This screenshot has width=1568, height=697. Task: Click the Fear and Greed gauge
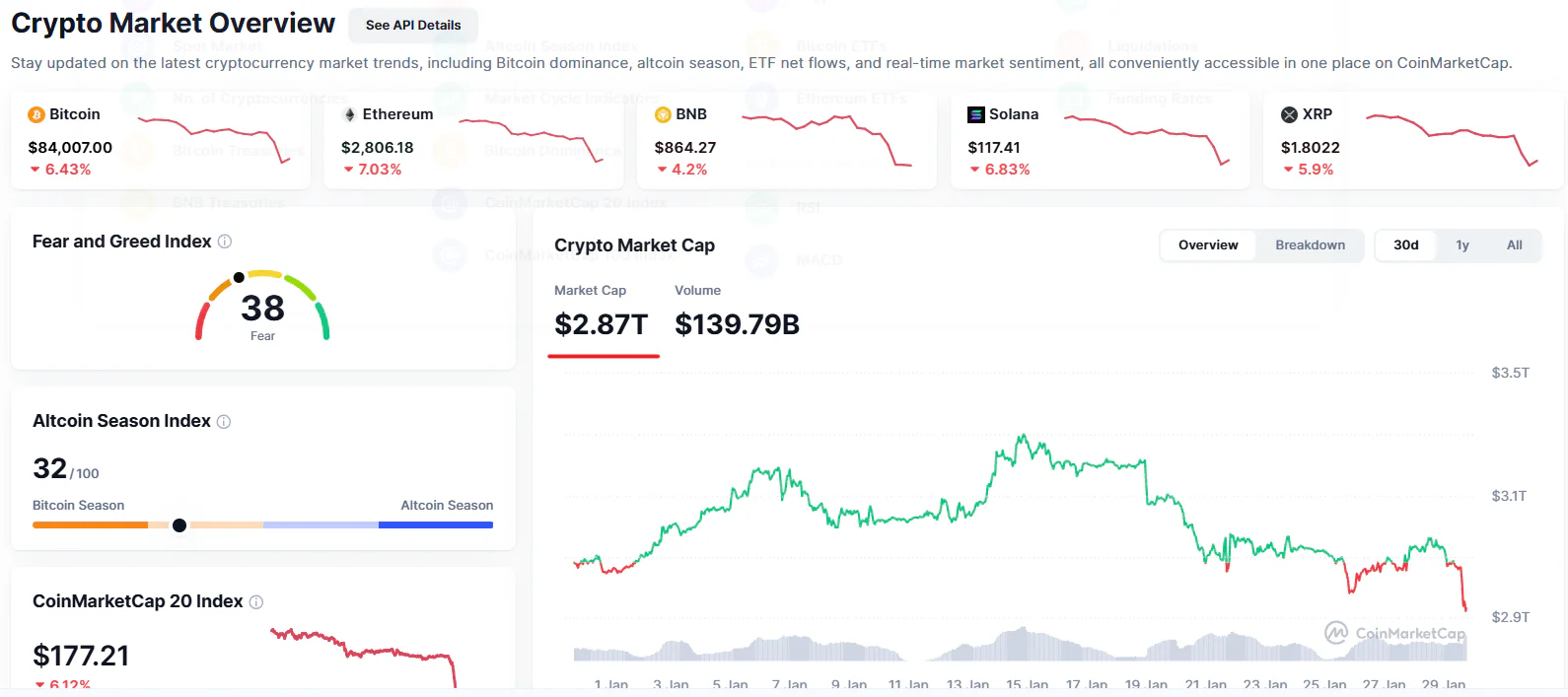click(262, 306)
